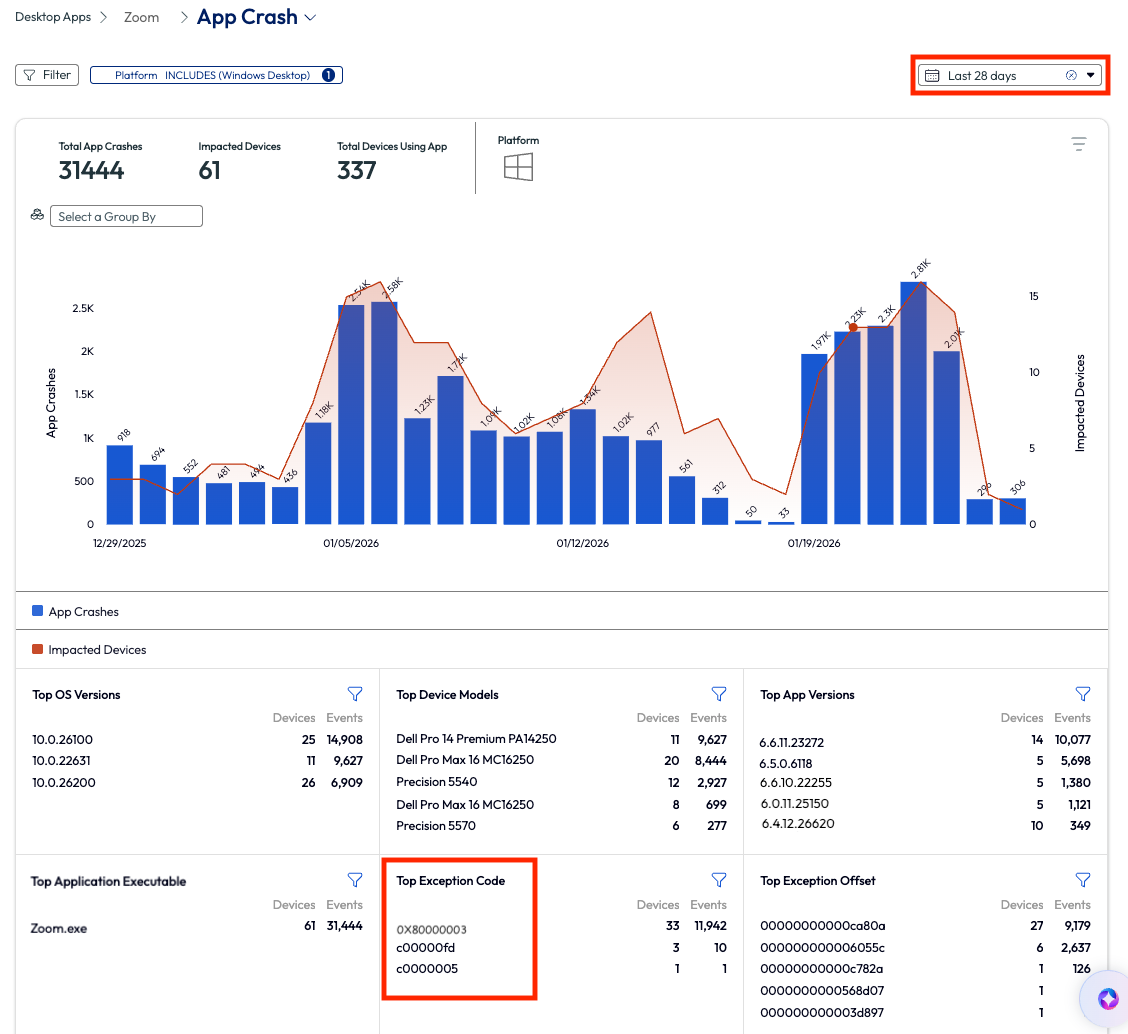
Task: Click the calendar icon in the date picker
Action: point(934,75)
